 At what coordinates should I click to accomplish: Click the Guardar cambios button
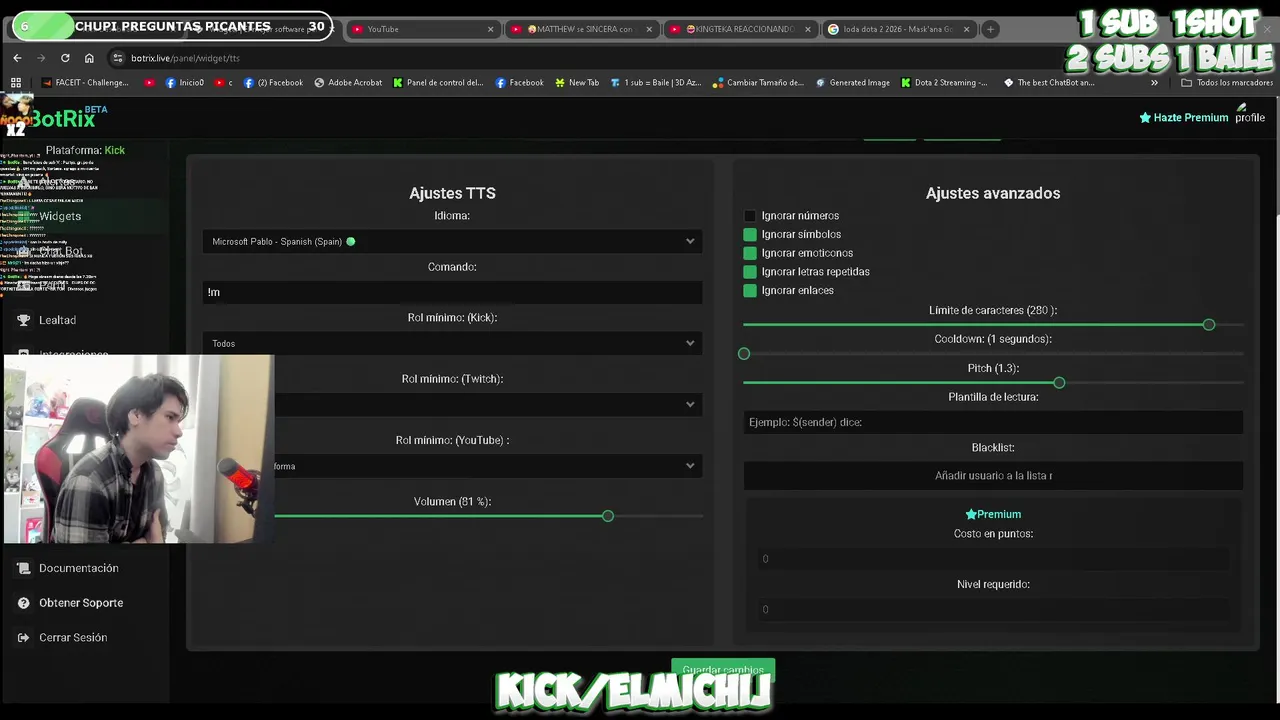click(723, 670)
